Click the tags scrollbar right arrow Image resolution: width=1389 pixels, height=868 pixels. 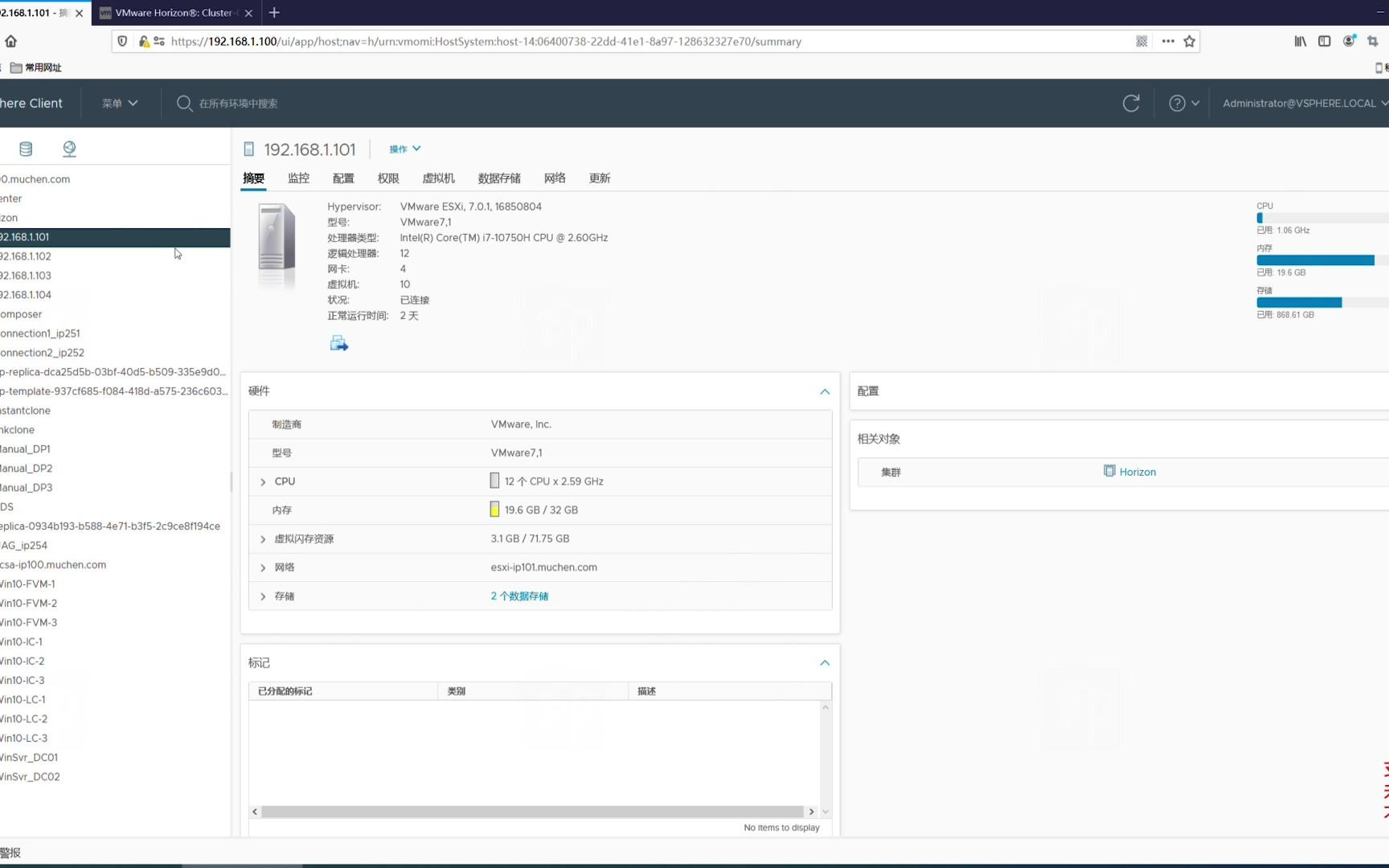tap(811, 812)
